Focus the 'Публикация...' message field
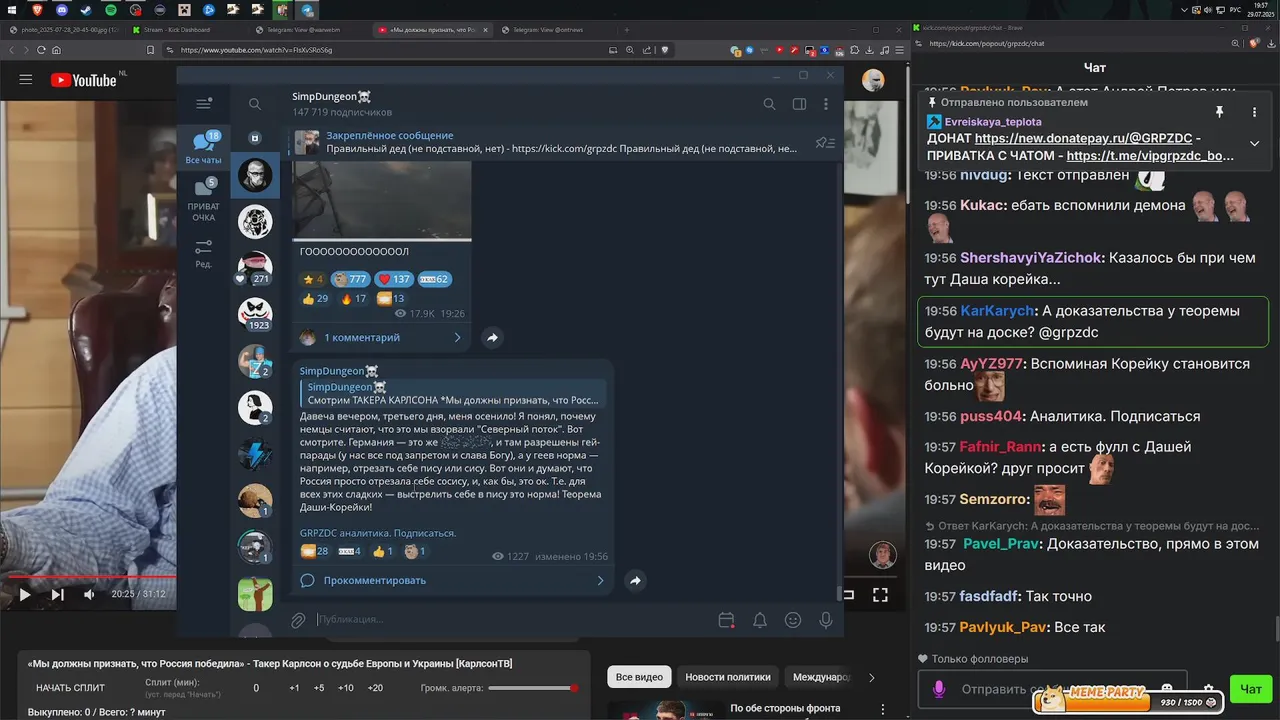This screenshot has height=720, width=1280. [510, 620]
